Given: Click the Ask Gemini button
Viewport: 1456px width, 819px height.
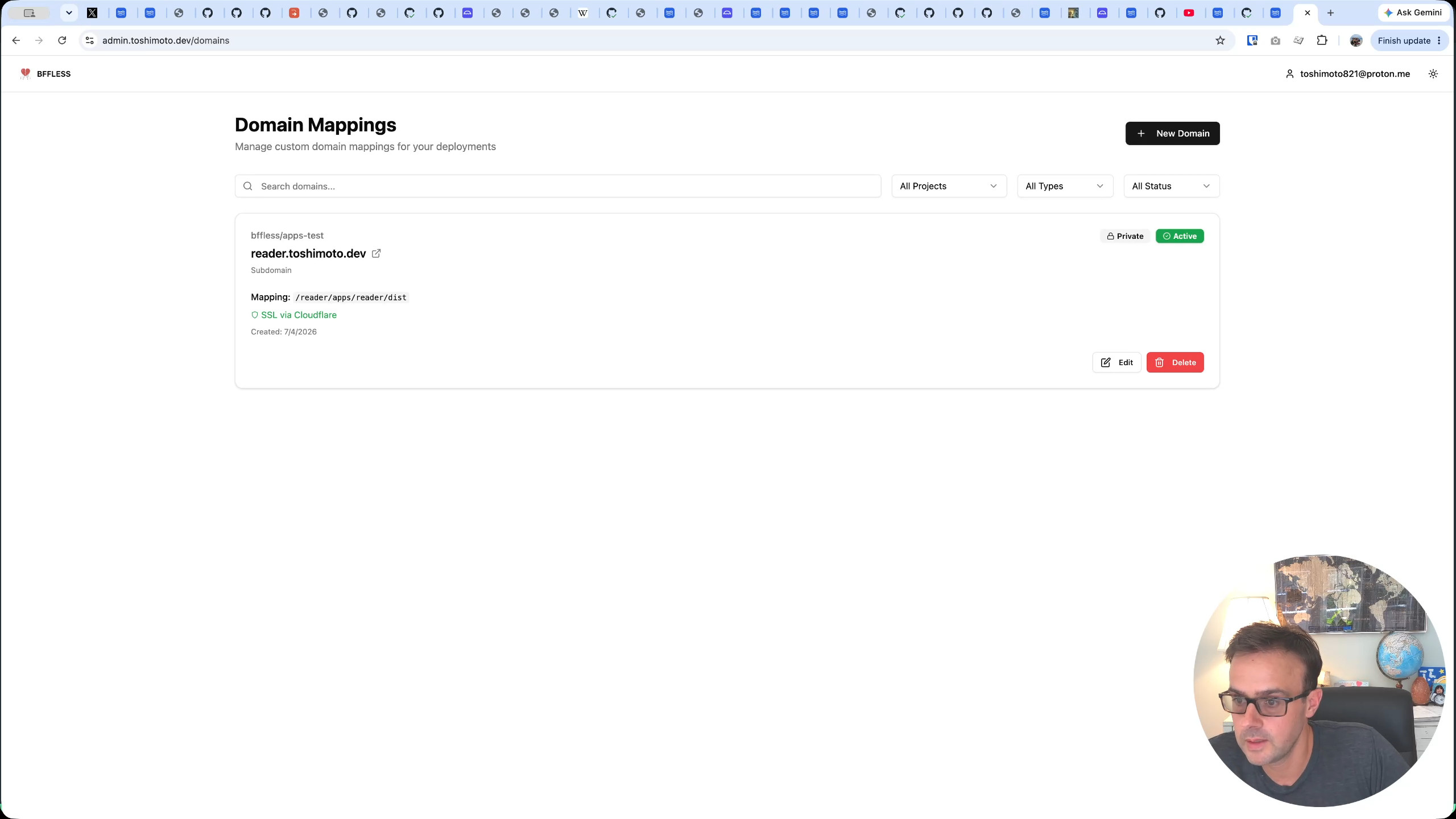Looking at the screenshot, I should tap(1413, 13).
